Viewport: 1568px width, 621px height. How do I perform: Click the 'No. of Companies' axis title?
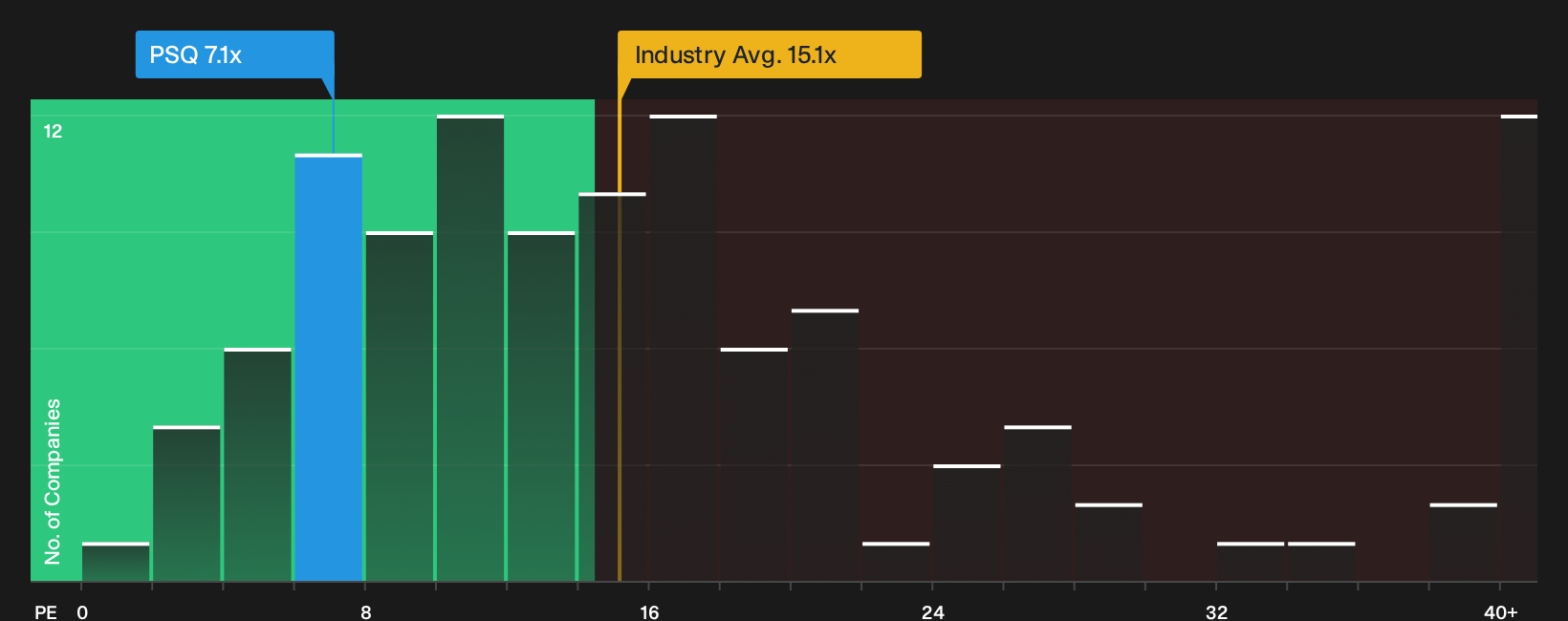click(x=53, y=481)
